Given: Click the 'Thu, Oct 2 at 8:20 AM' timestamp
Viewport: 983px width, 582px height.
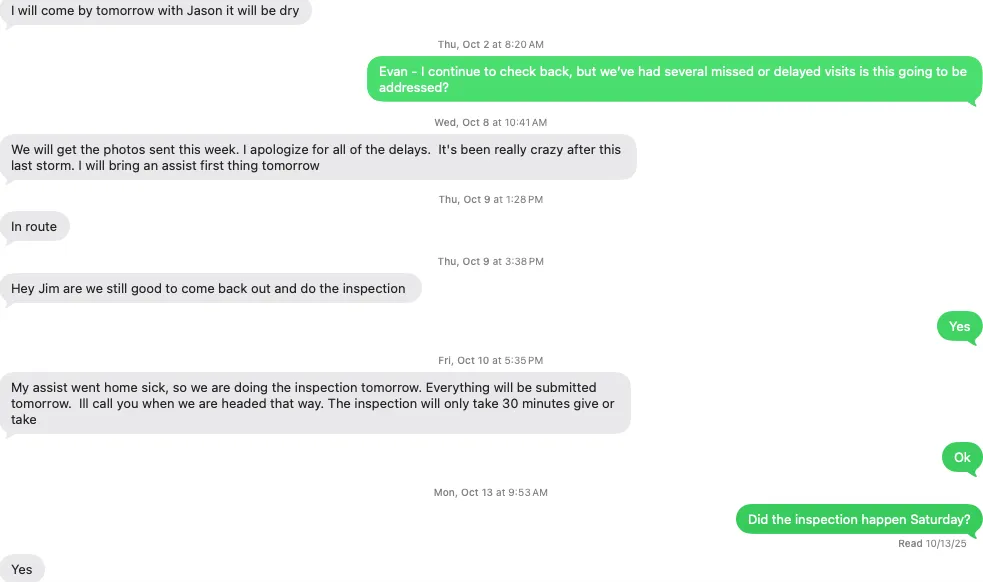Looking at the screenshot, I should 491,45.
